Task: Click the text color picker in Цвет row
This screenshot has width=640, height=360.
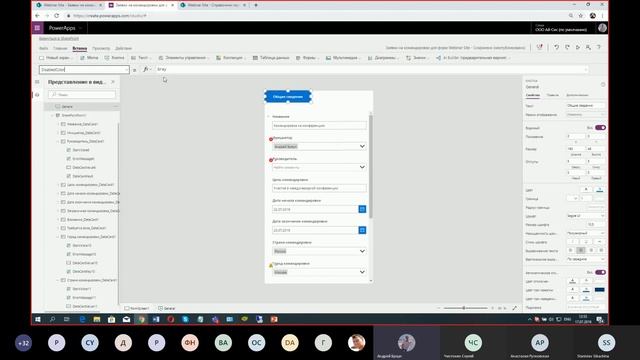Action: pos(586,189)
